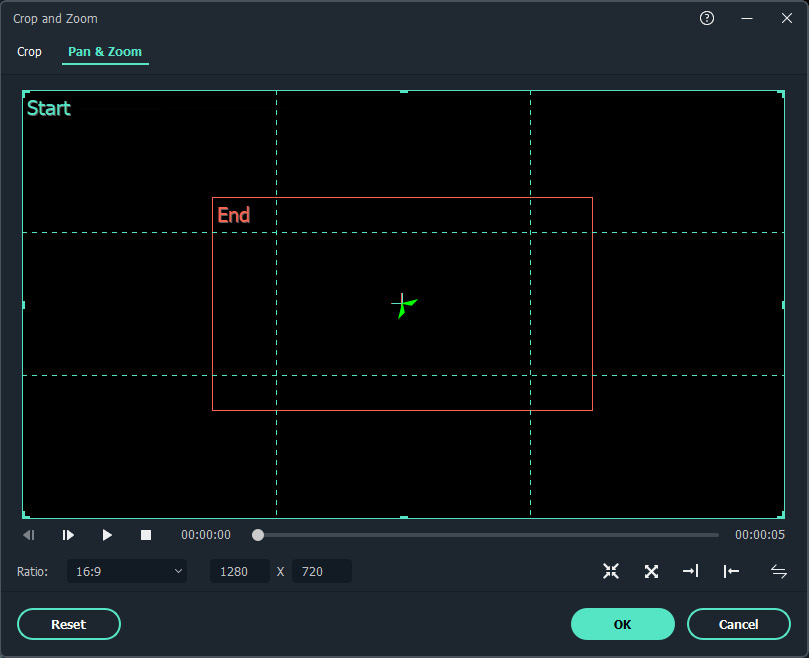Switch to the Crop tab
This screenshot has height=658, width=809.
point(30,51)
